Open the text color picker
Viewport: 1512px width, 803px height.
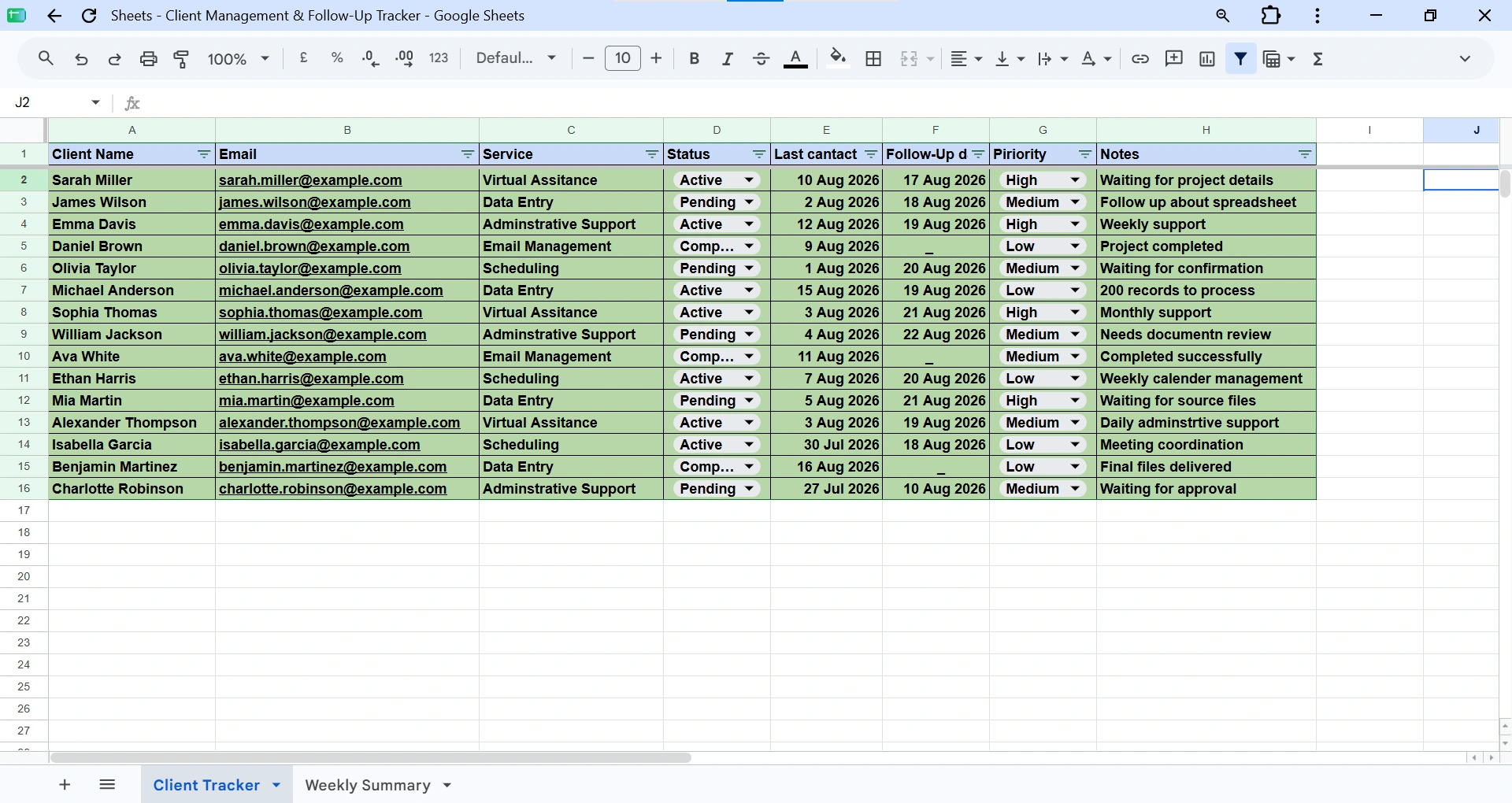pos(796,58)
